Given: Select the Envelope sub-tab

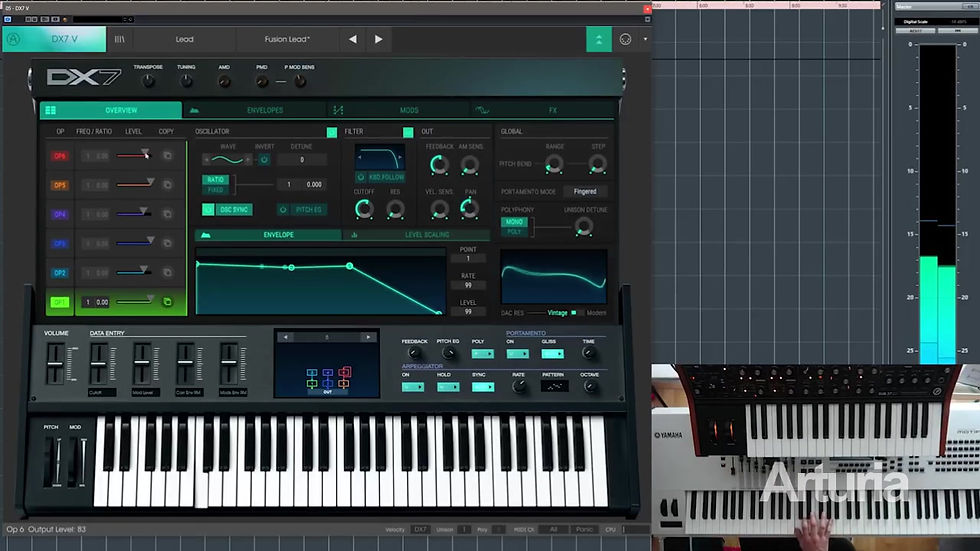Looking at the screenshot, I should coord(269,235).
